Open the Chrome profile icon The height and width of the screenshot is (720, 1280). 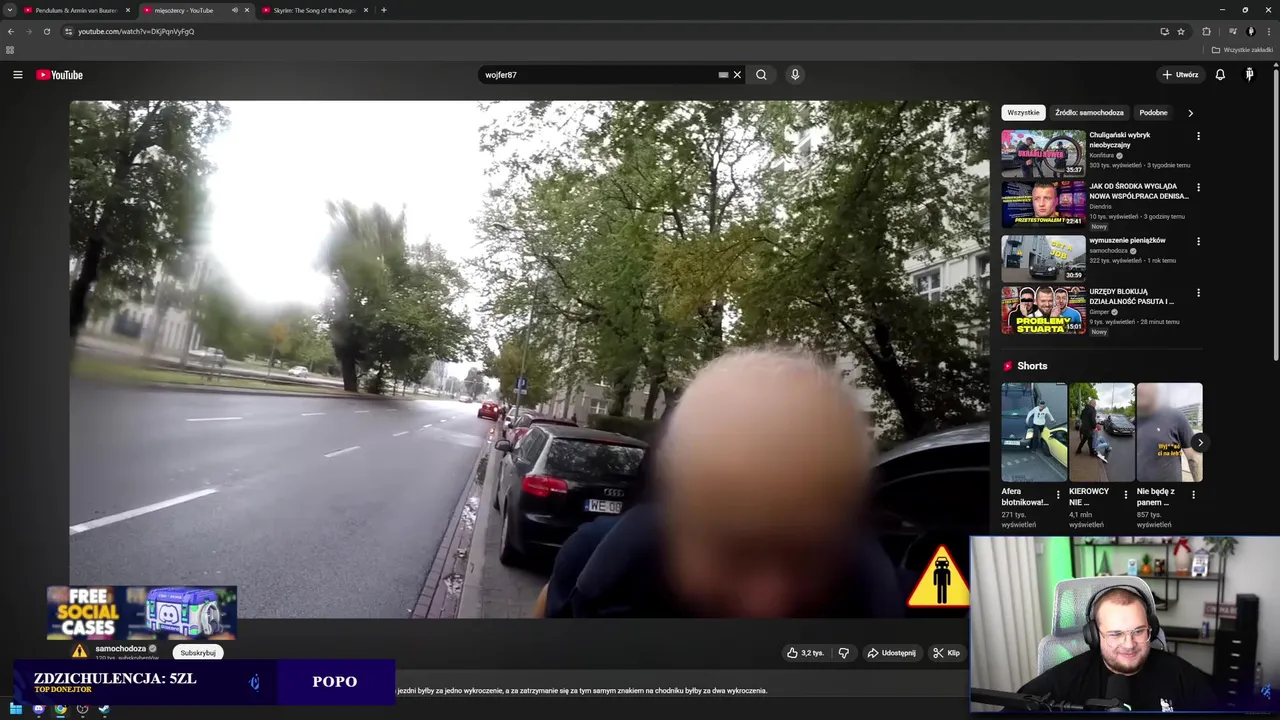click(x=1250, y=31)
